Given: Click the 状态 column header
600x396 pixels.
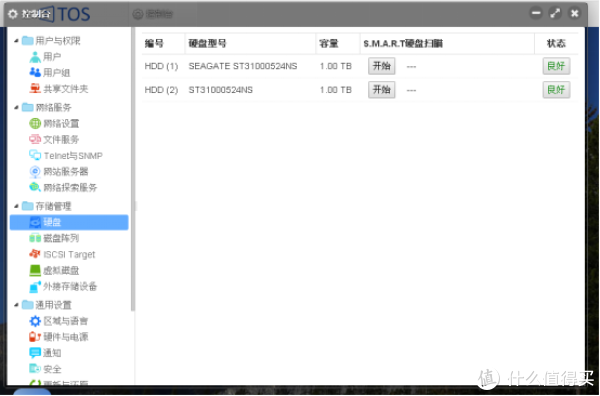Looking at the screenshot, I should (556, 44).
